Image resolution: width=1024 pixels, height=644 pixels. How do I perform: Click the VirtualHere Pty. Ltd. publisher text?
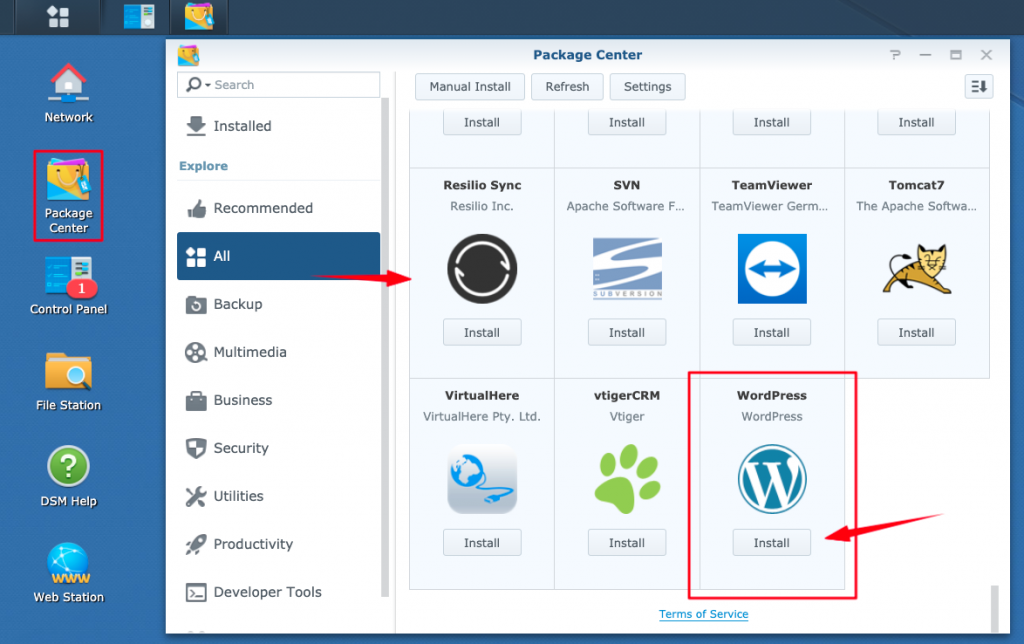482,417
